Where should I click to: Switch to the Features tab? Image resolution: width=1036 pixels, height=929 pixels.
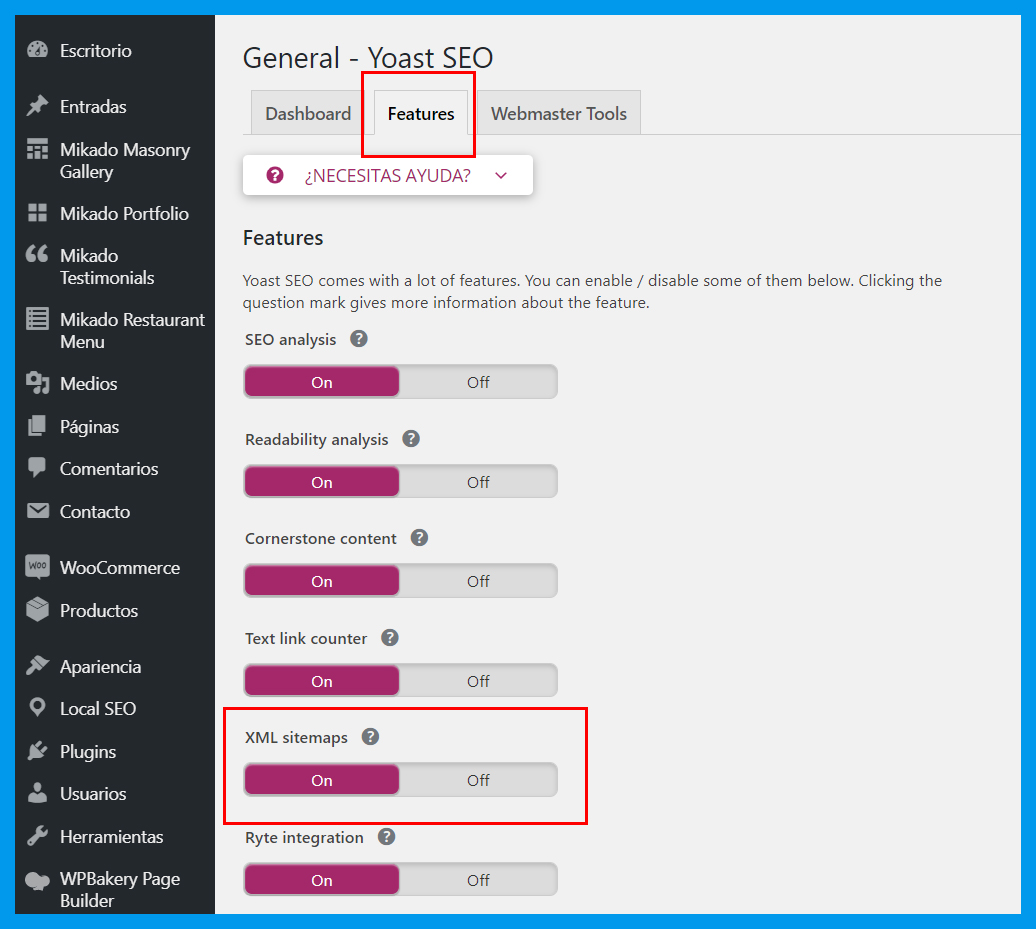(421, 114)
